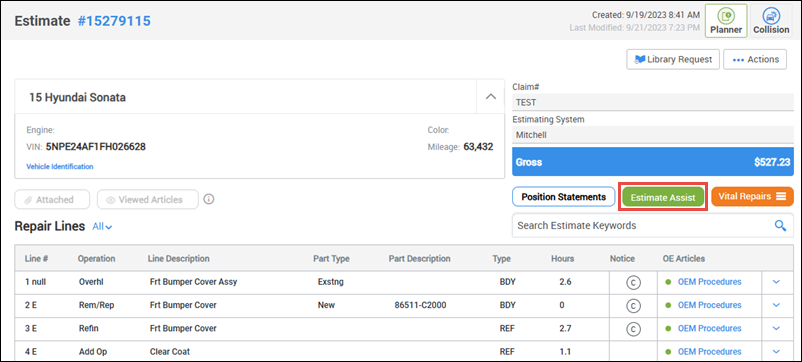Expand line 3 E Refin row chevron

pyautogui.click(x=776, y=328)
